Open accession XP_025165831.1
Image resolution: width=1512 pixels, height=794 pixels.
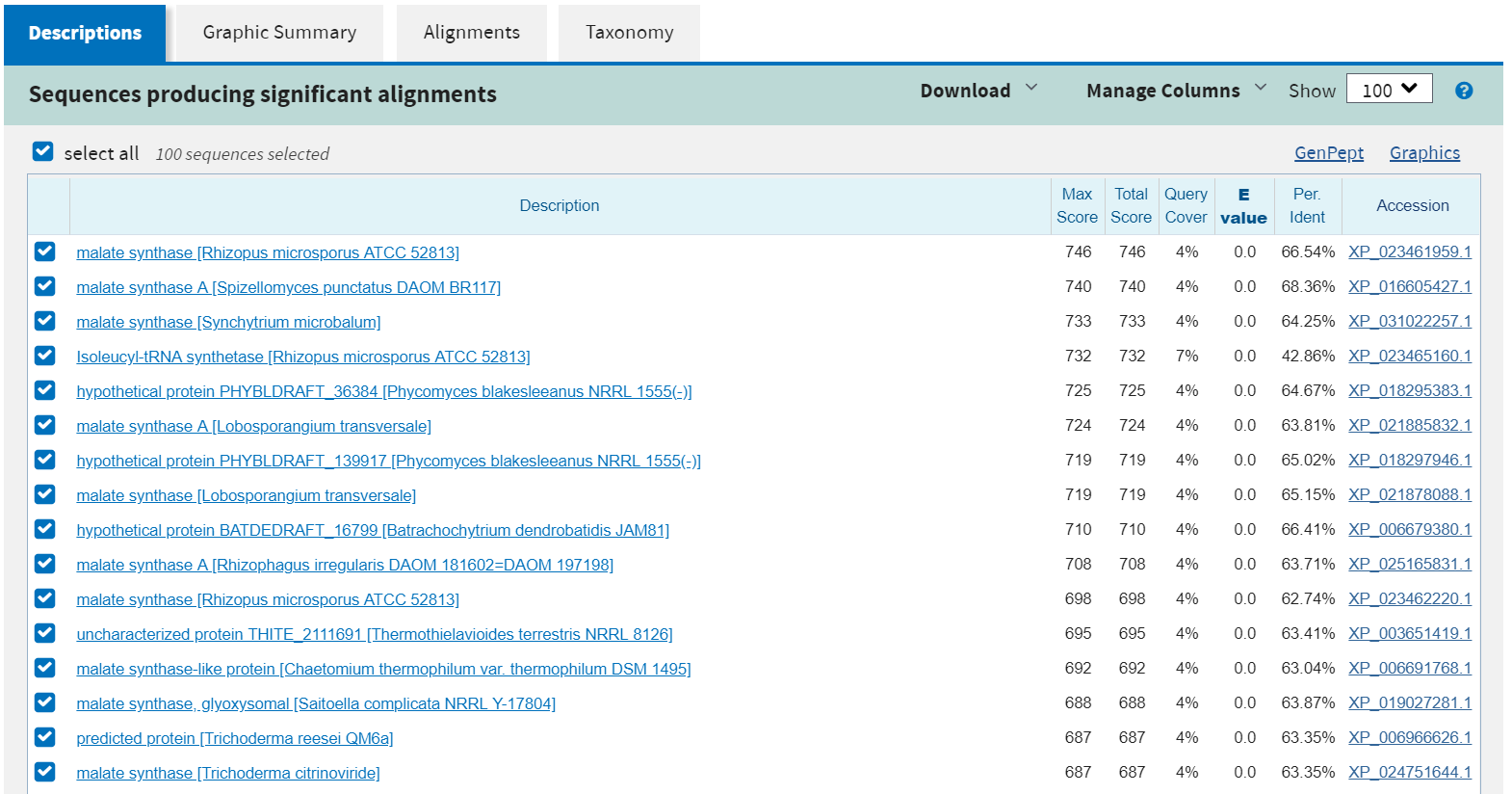(1410, 564)
